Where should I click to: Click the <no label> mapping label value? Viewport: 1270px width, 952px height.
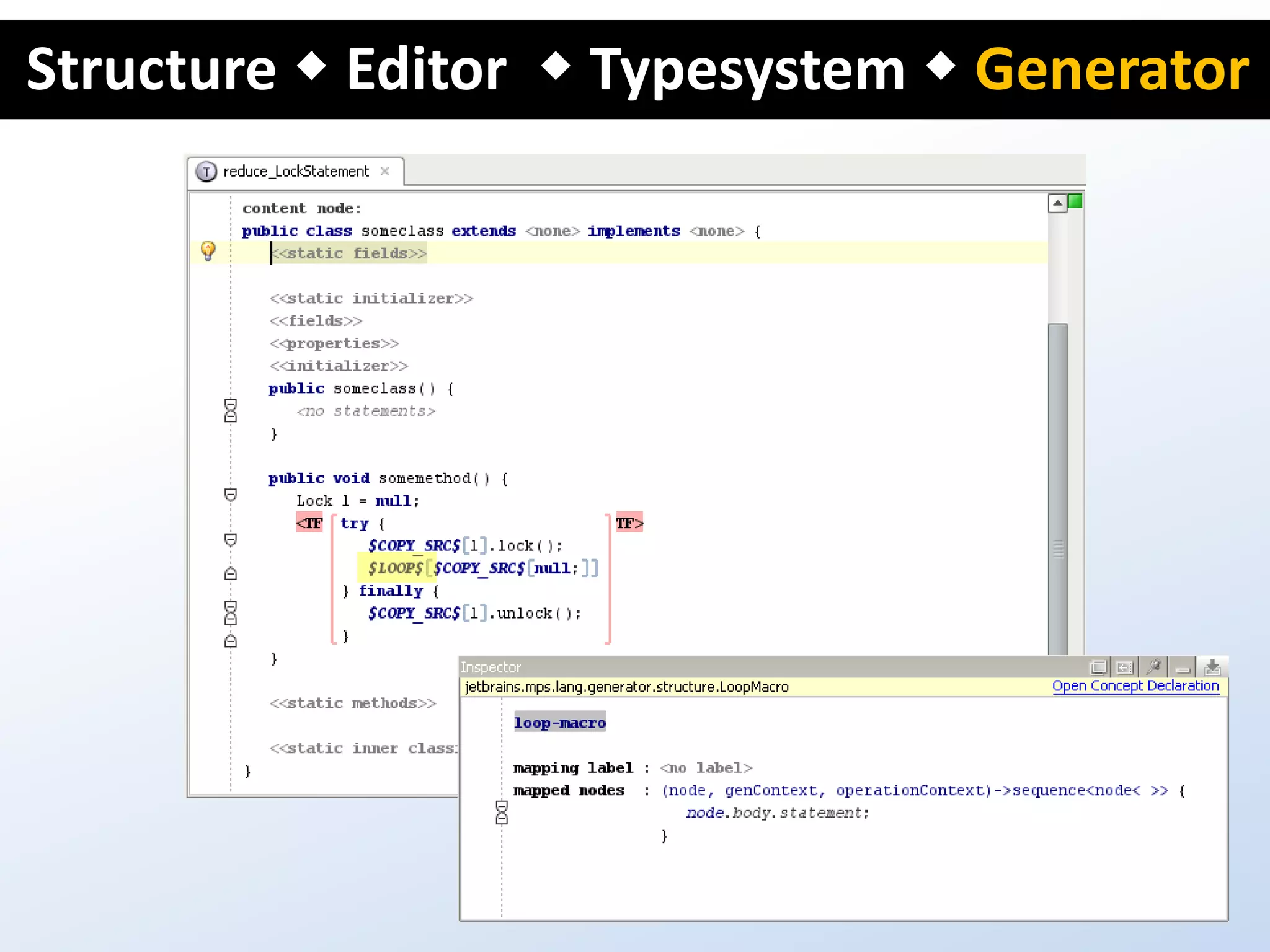click(x=706, y=768)
